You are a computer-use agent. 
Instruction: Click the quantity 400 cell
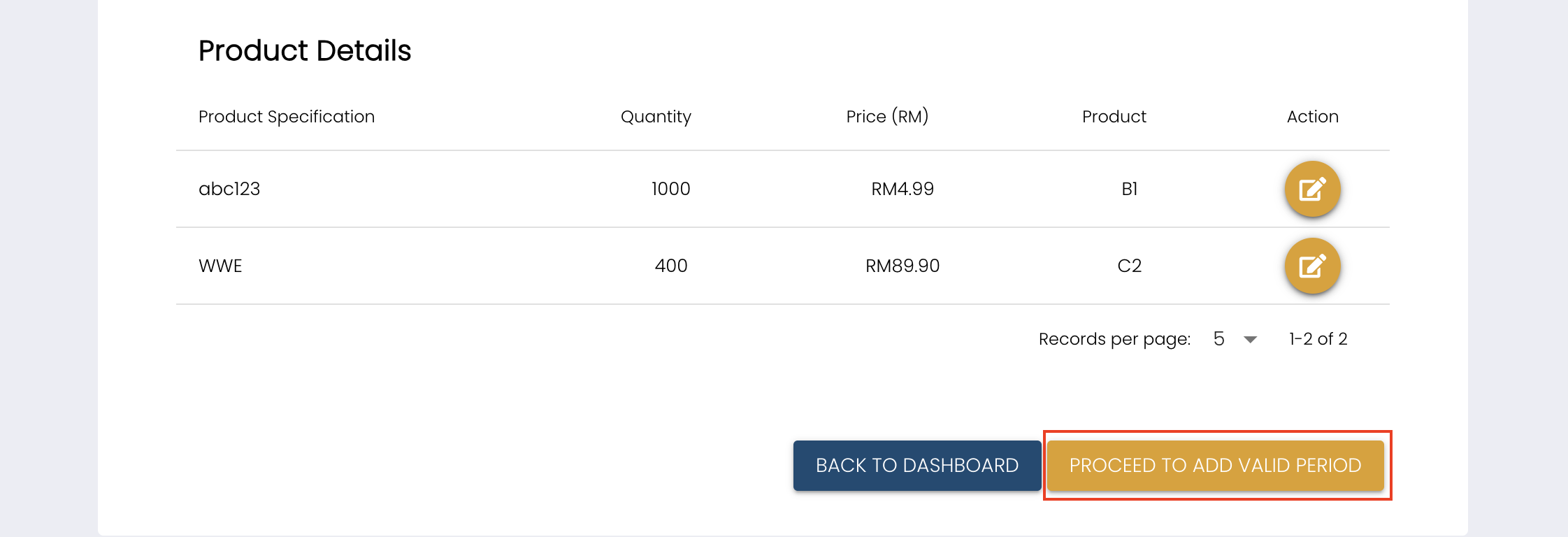point(671,266)
